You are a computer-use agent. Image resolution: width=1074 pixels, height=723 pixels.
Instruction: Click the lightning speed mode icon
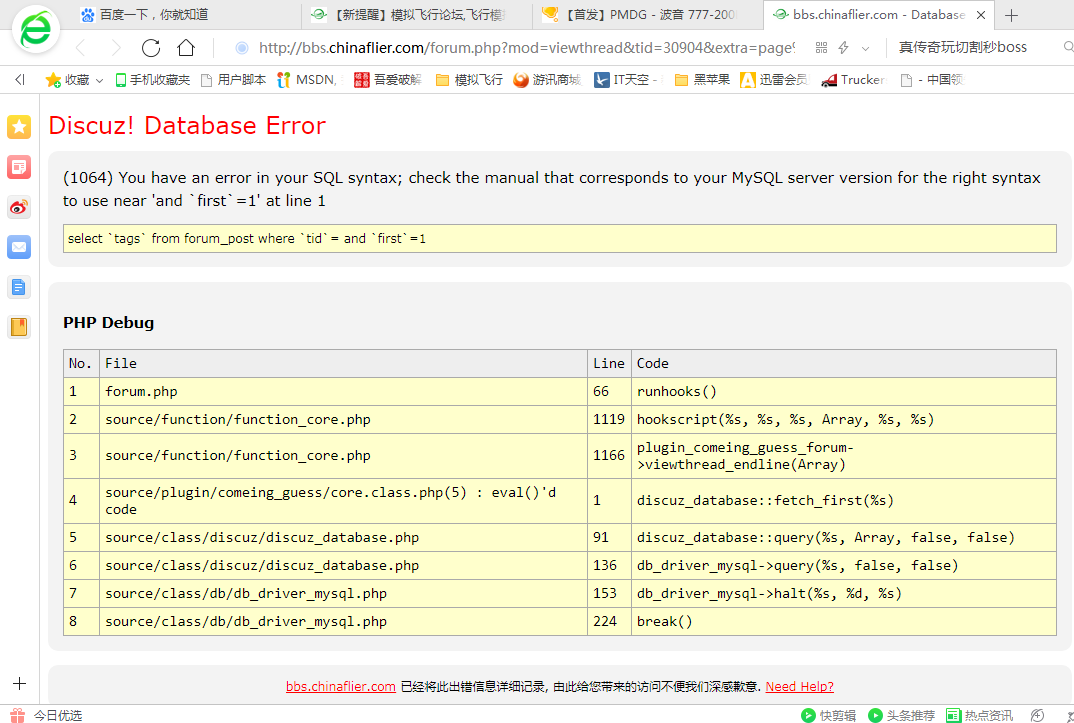coord(844,47)
